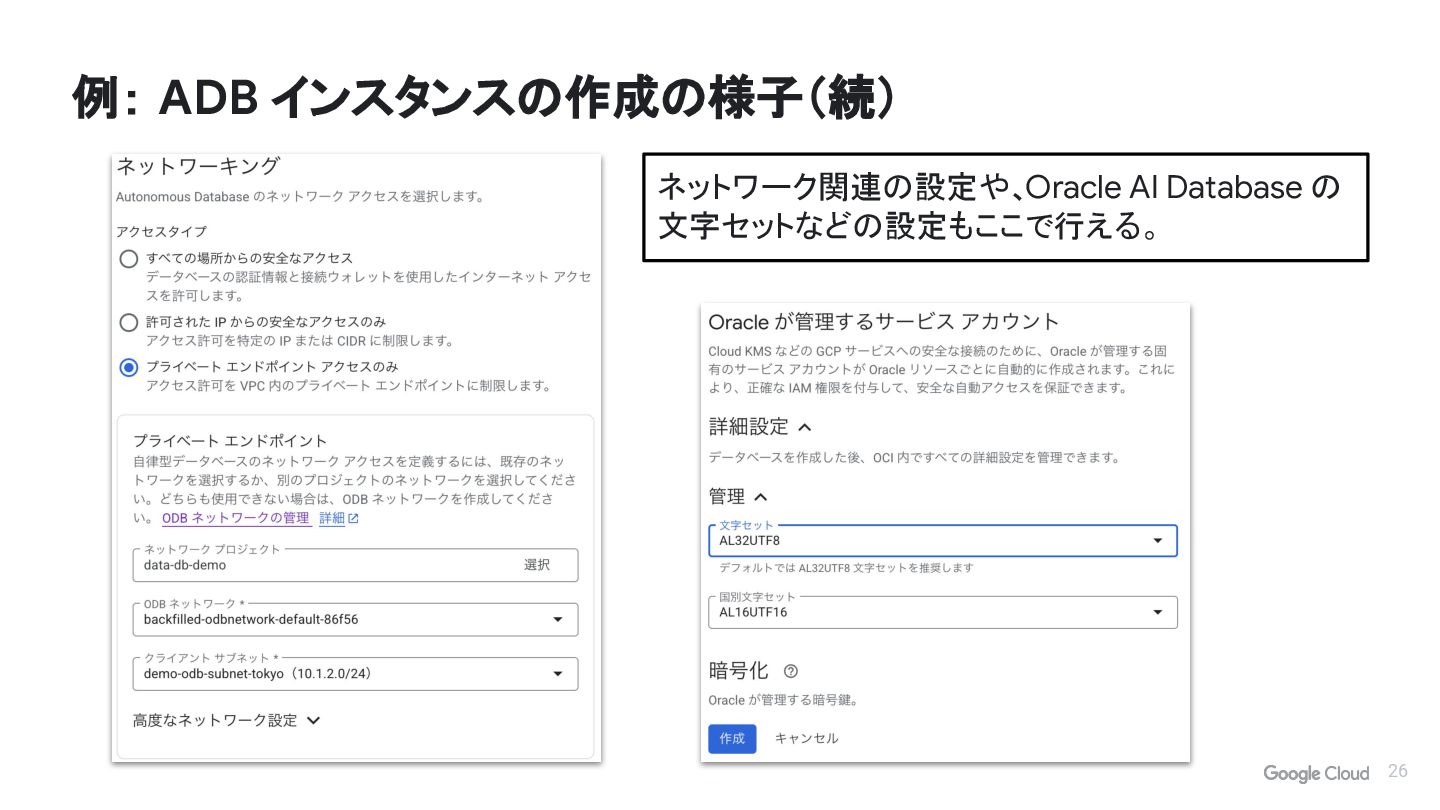This screenshot has height=810, width=1440.
Task: Expand '高度なネットワーク設定' section
Action: coord(227,720)
